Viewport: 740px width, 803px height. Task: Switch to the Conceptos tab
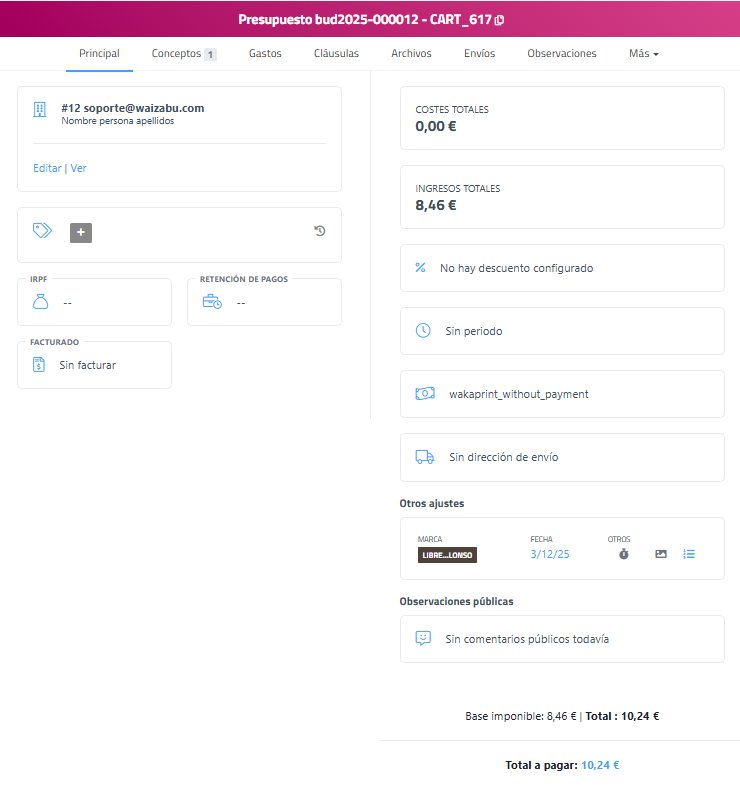pos(183,54)
